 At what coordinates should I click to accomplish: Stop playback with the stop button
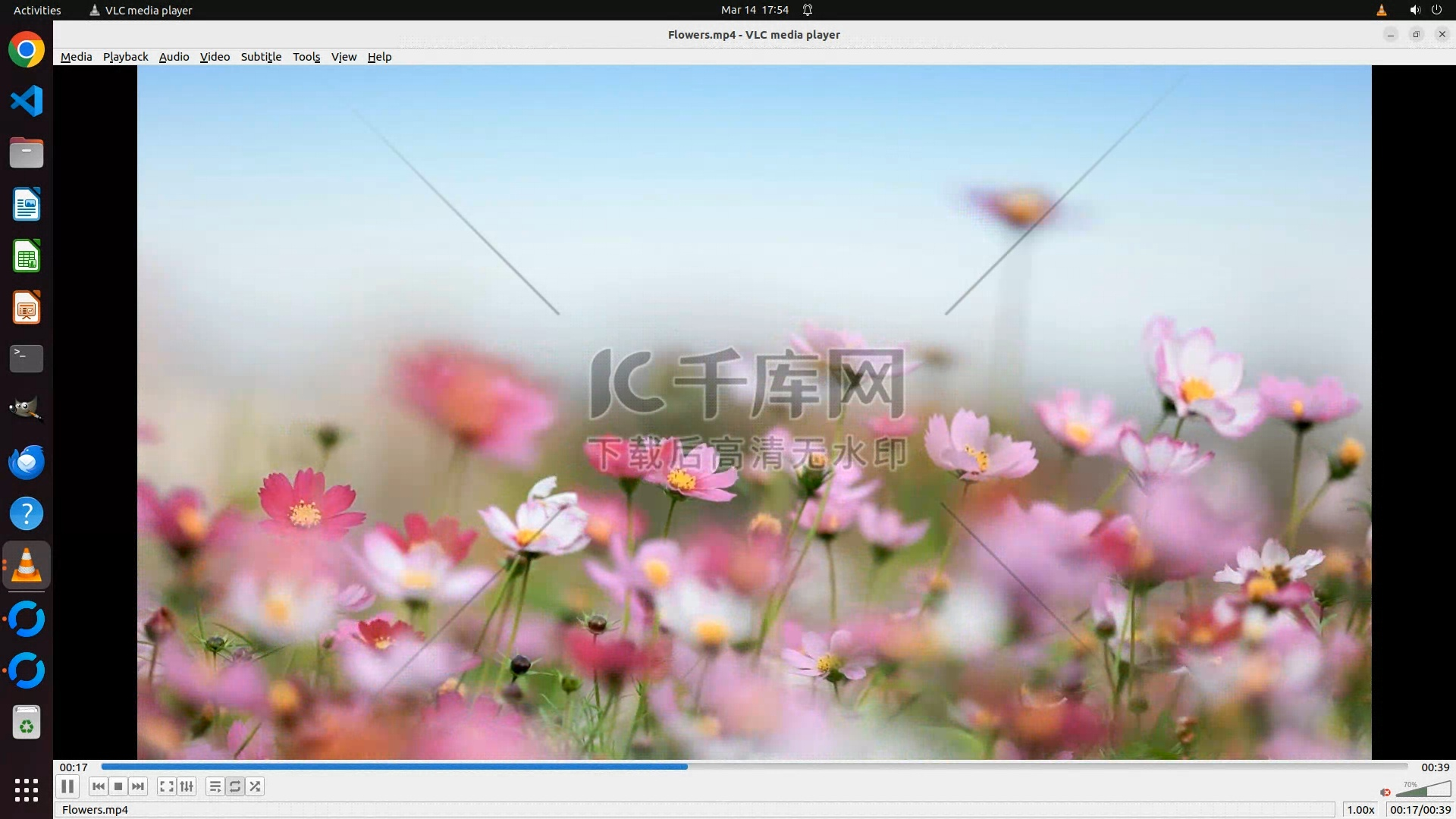click(118, 786)
